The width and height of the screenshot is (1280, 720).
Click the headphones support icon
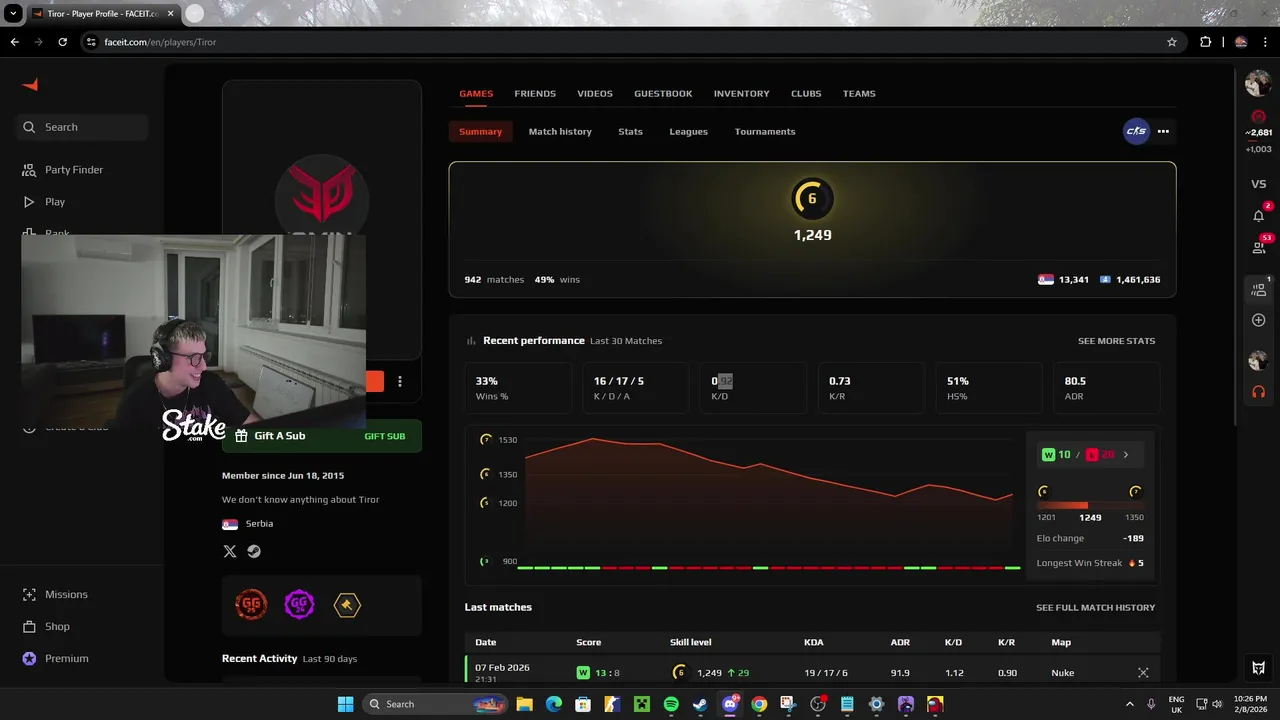pyautogui.click(x=1258, y=391)
